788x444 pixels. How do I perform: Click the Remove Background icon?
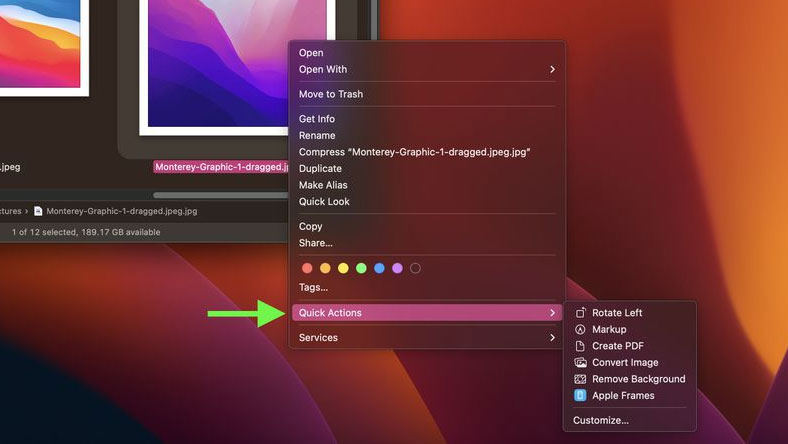[x=580, y=379]
